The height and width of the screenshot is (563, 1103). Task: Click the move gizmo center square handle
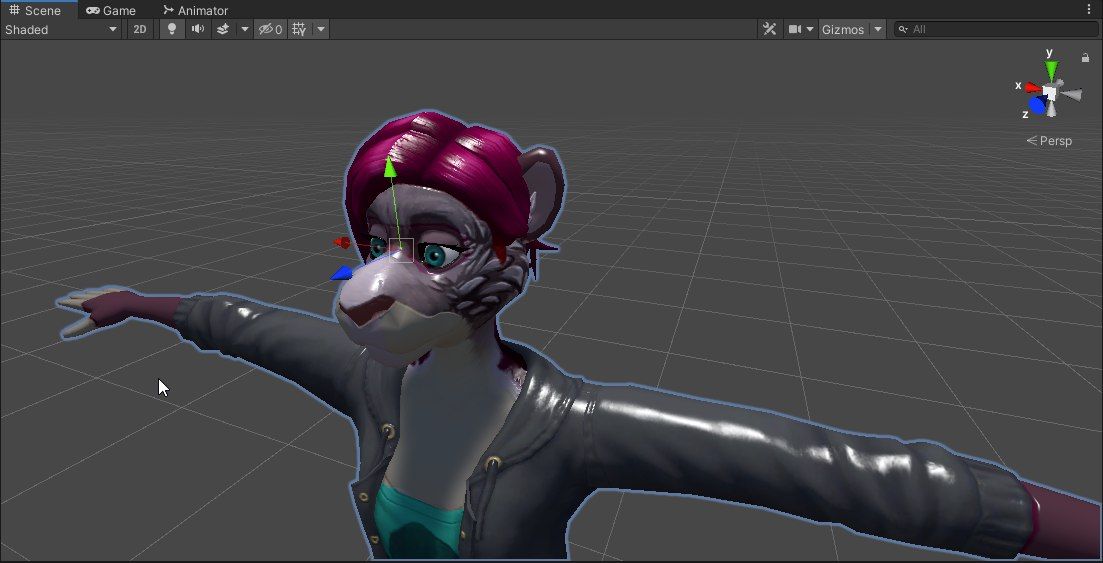[x=401, y=251]
